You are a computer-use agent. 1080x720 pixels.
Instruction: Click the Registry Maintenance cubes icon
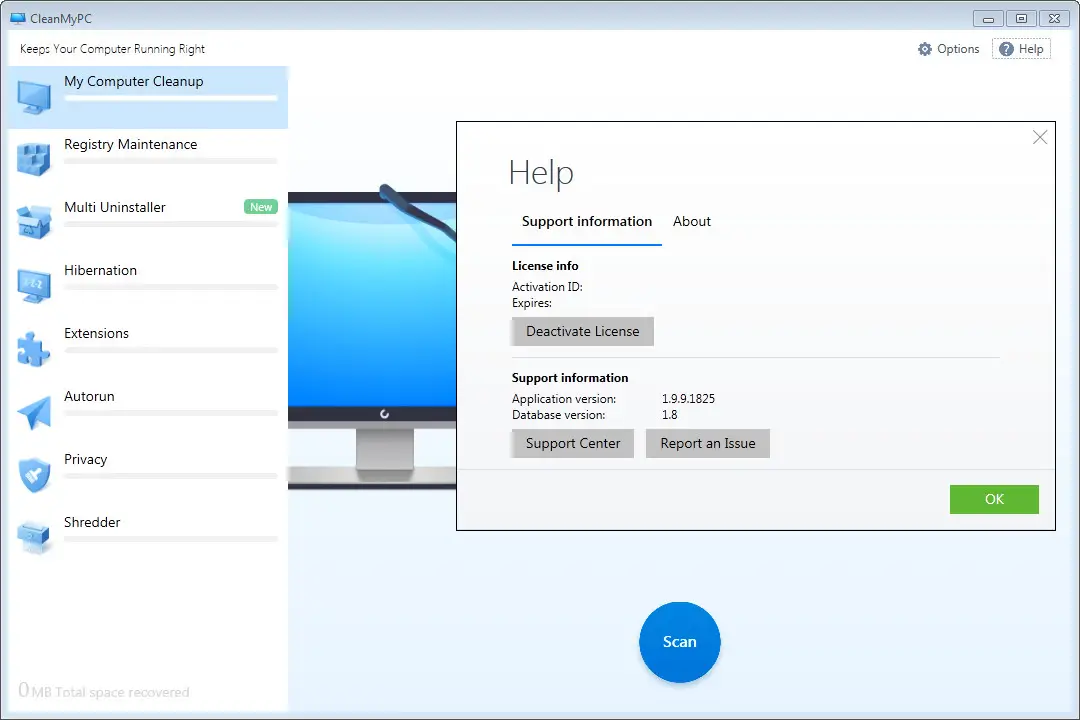[34, 160]
